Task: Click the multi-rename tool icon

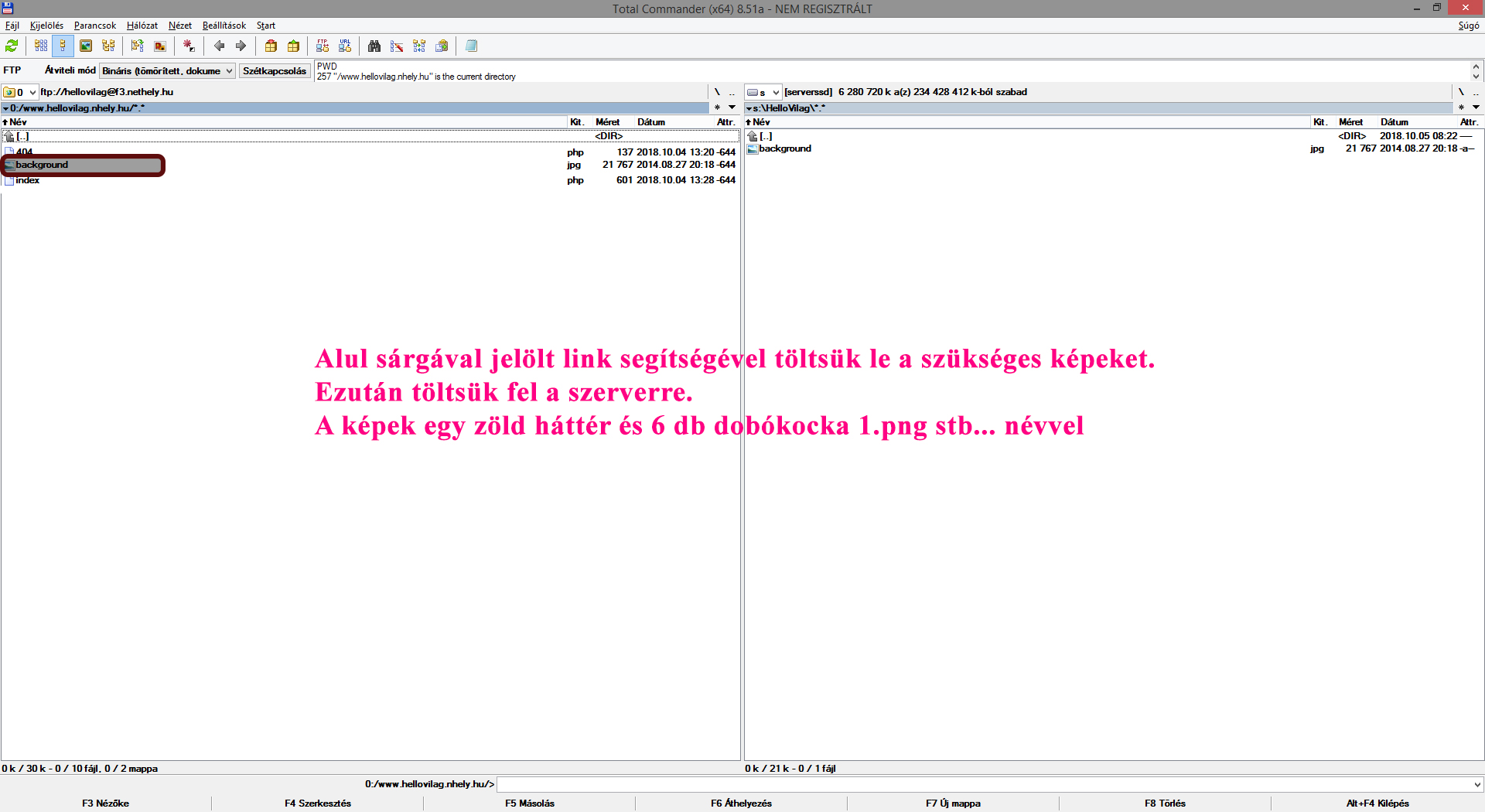Action: coord(397,46)
